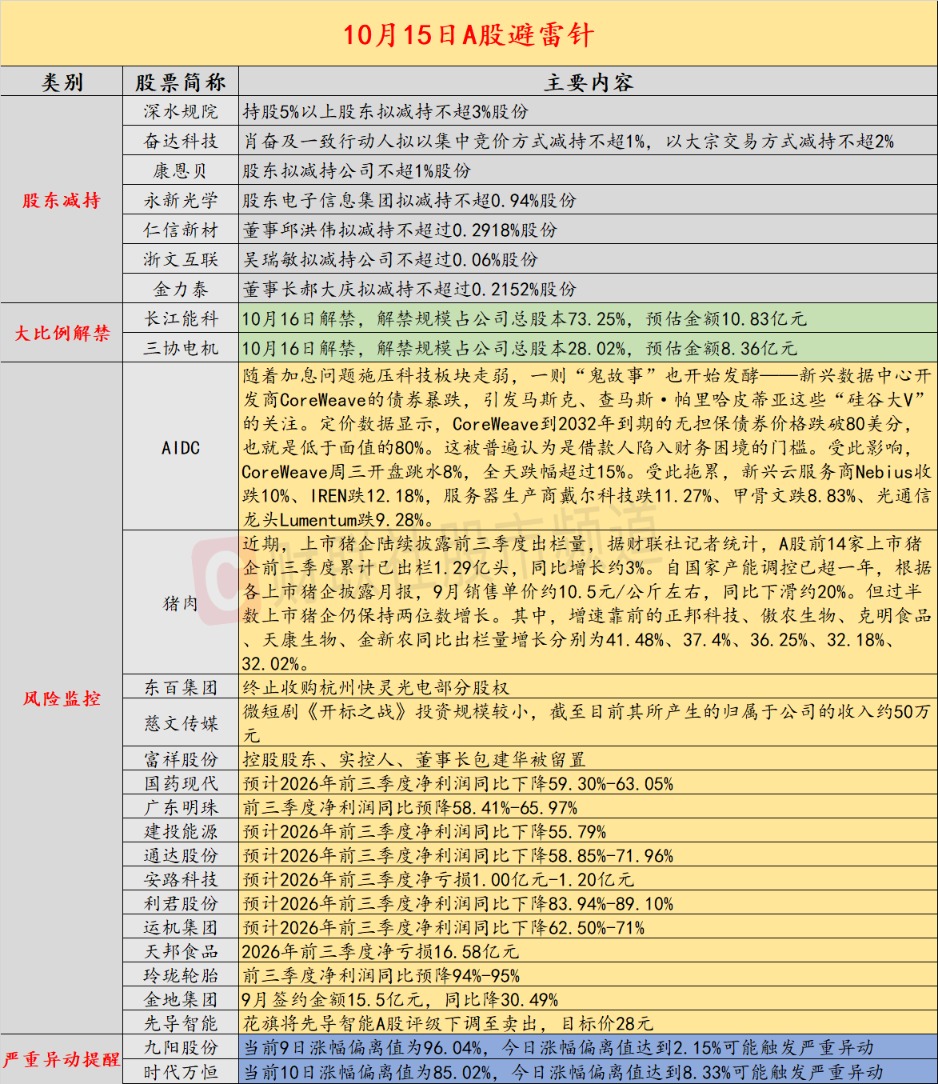Select stock name "天邦食品"
Screen dimensions: 938x1084
click(180, 951)
